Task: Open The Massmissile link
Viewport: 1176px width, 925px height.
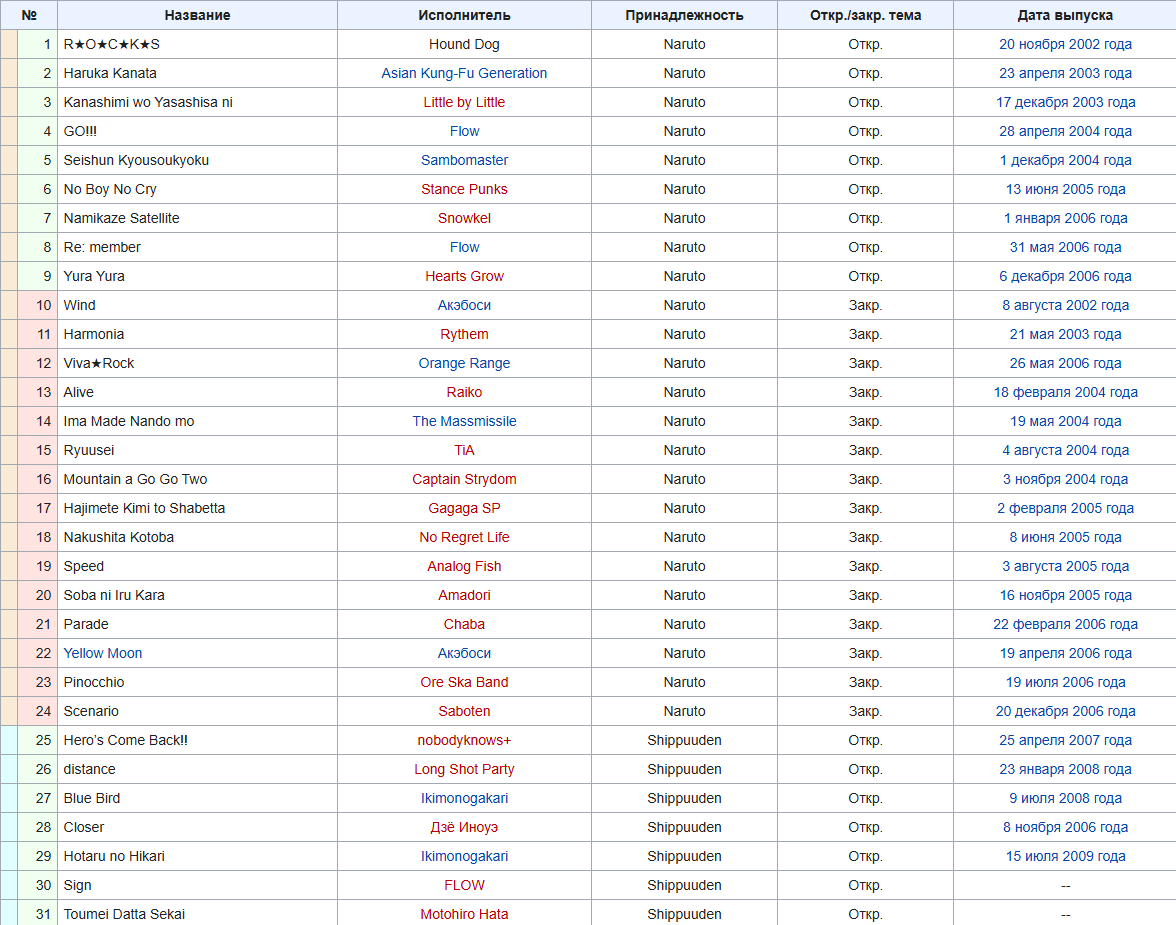Action: (x=464, y=422)
